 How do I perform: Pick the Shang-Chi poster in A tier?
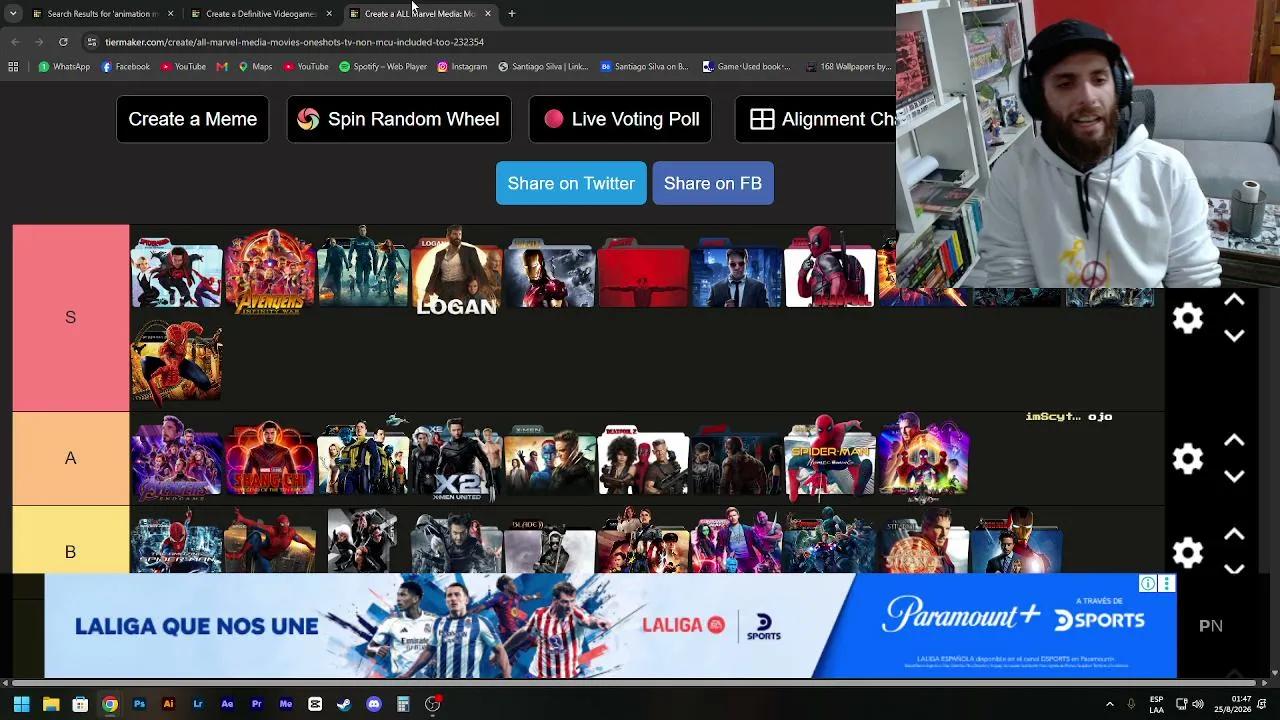[x=269, y=458]
